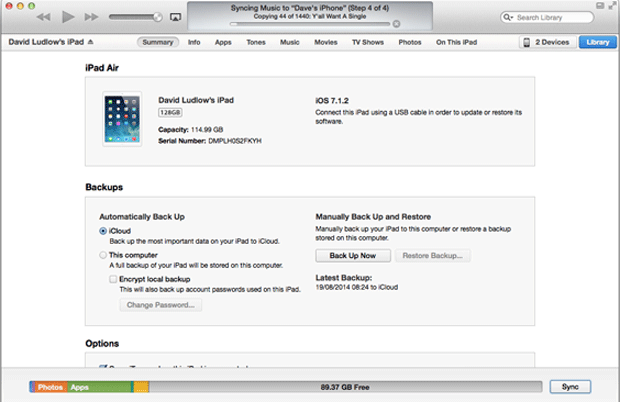Open search options magnifier dropdown

pyautogui.click(x=508, y=17)
